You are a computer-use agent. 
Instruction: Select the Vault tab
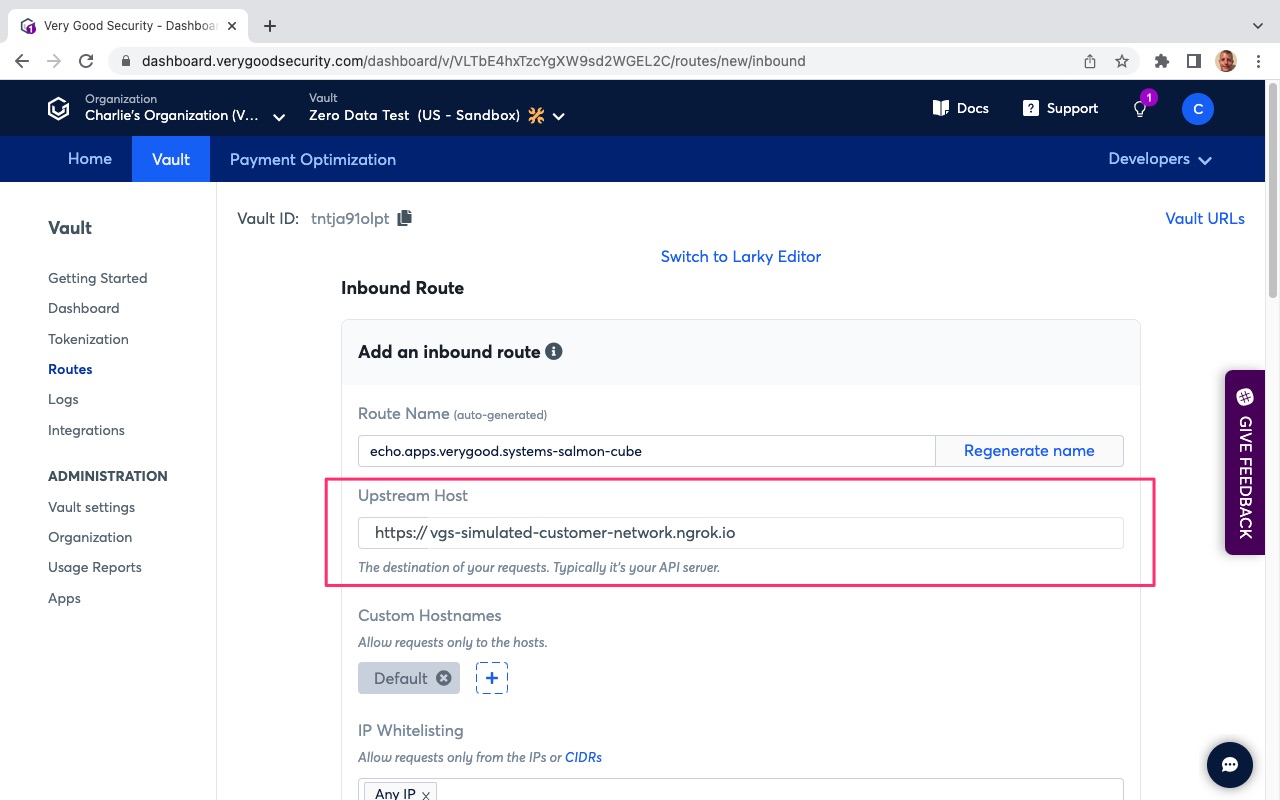click(171, 159)
